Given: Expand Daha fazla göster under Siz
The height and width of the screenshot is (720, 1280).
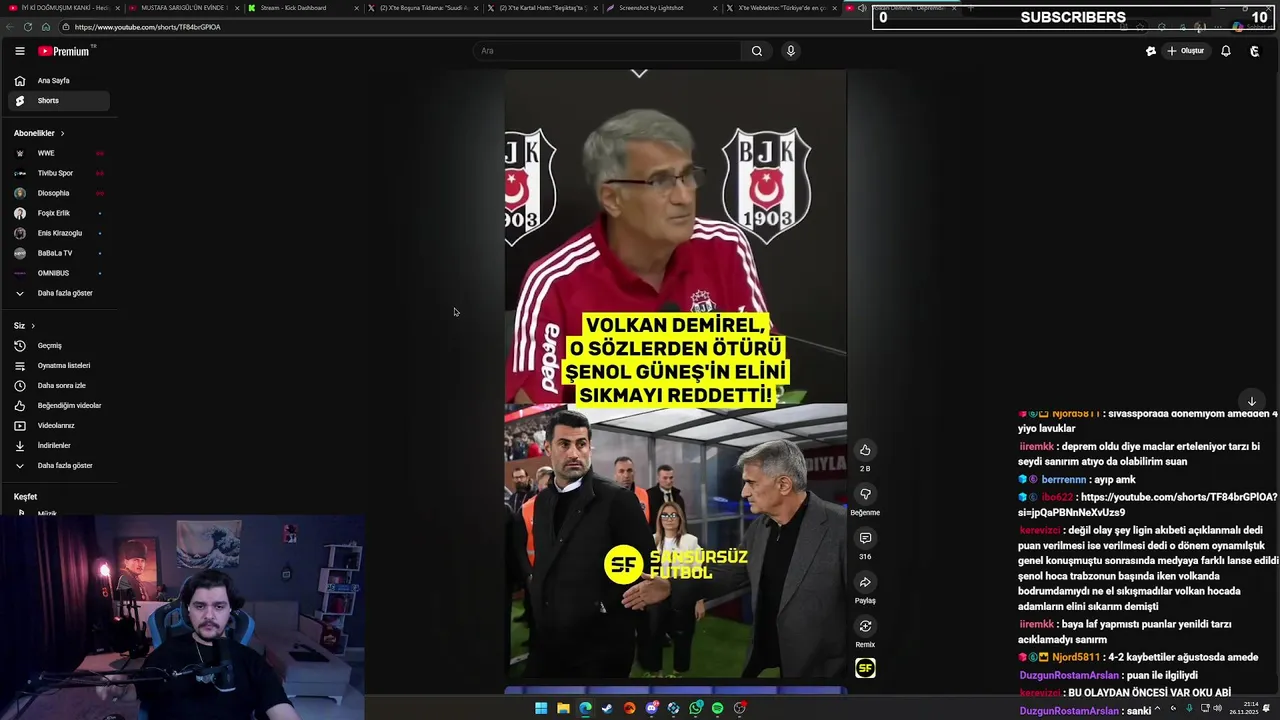Looking at the screenshot, I should (59, 466).
